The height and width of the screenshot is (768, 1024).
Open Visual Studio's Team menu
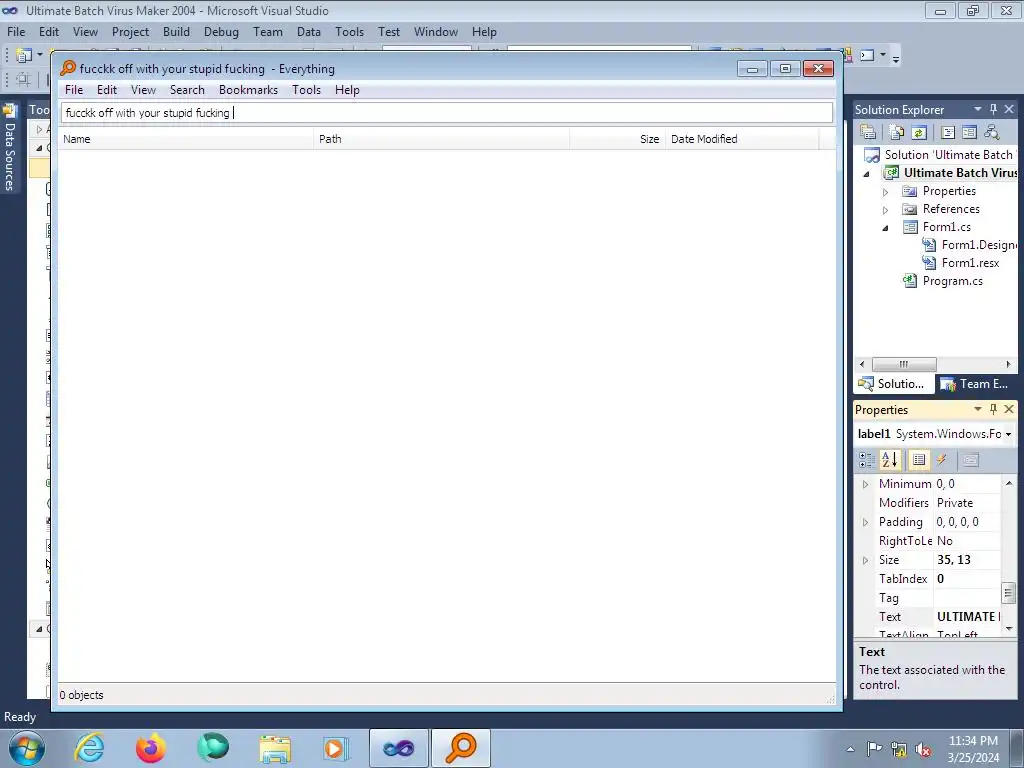(268, 32)
